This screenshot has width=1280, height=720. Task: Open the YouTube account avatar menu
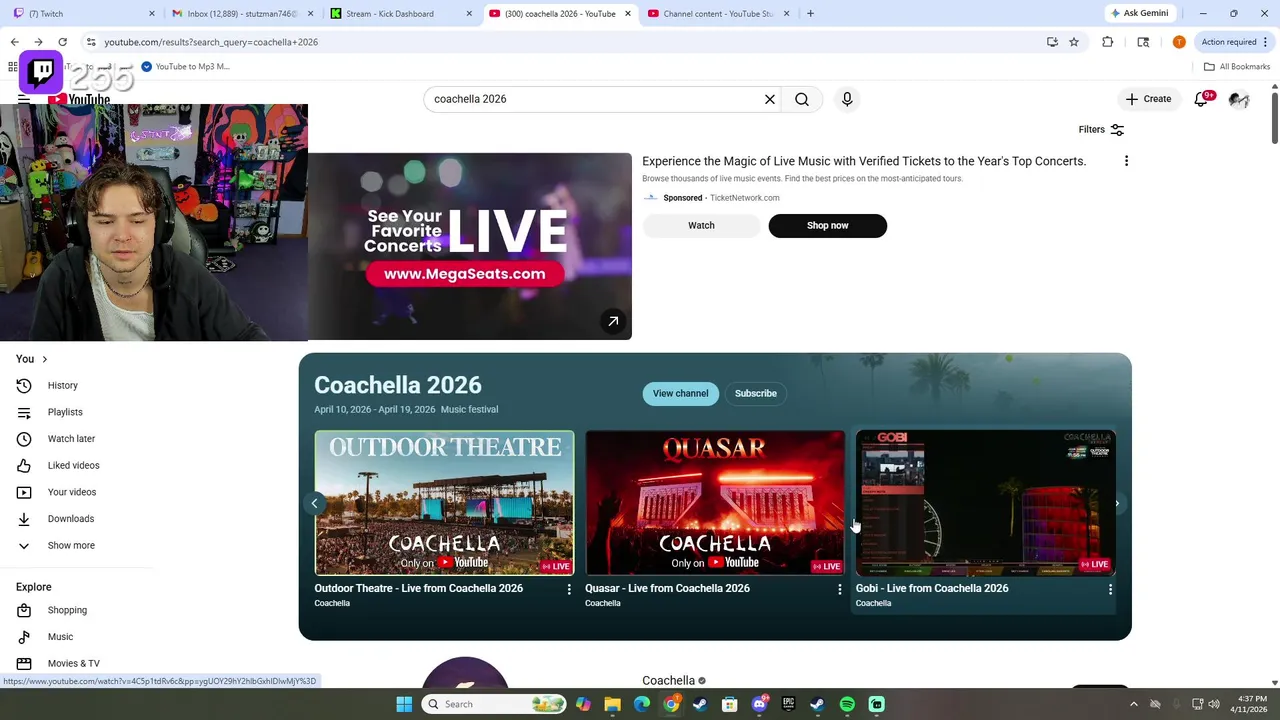click(1239, 99)
